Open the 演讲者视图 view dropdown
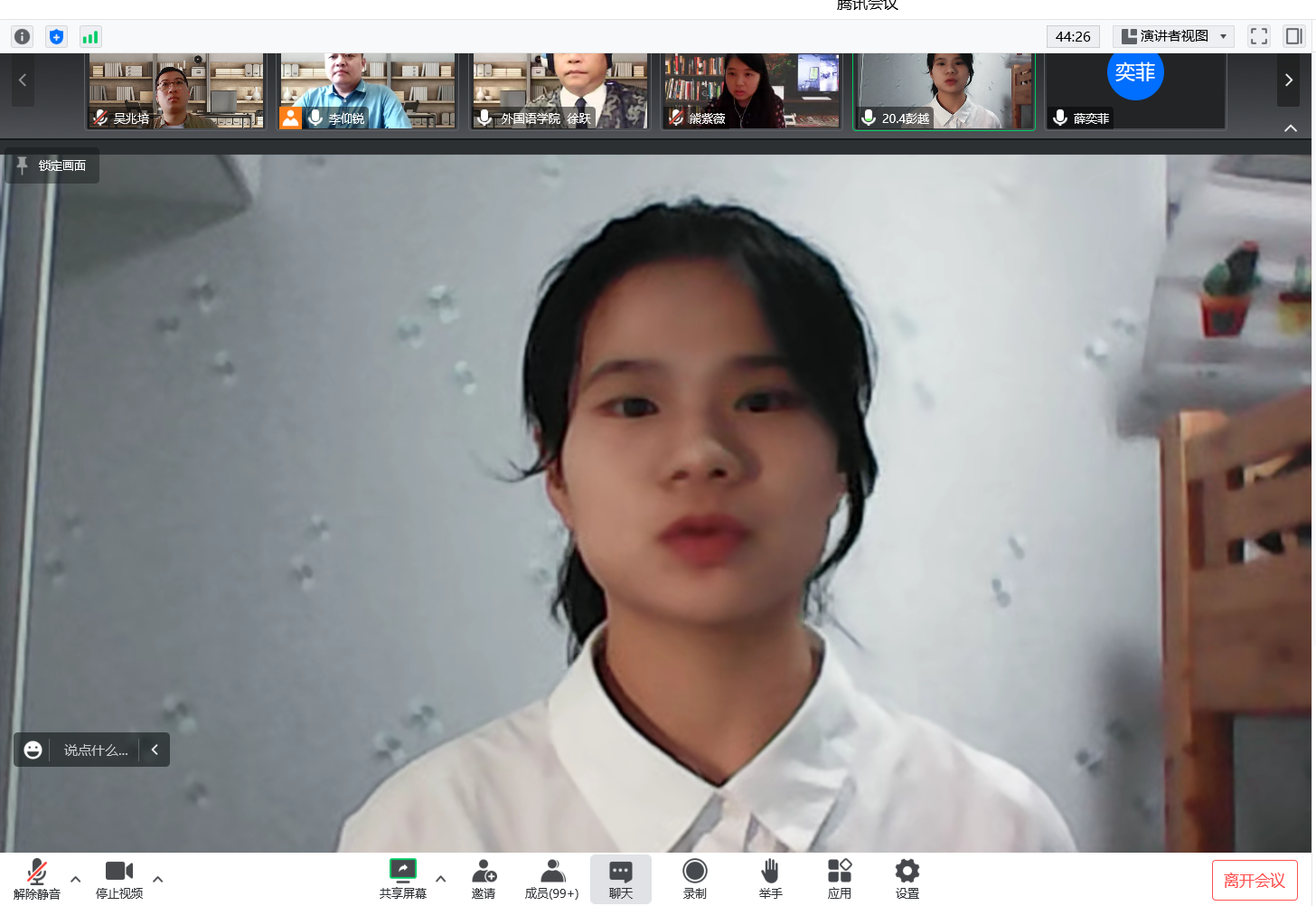Screen dimensions: 1316x906 (x=1173, y=36)
